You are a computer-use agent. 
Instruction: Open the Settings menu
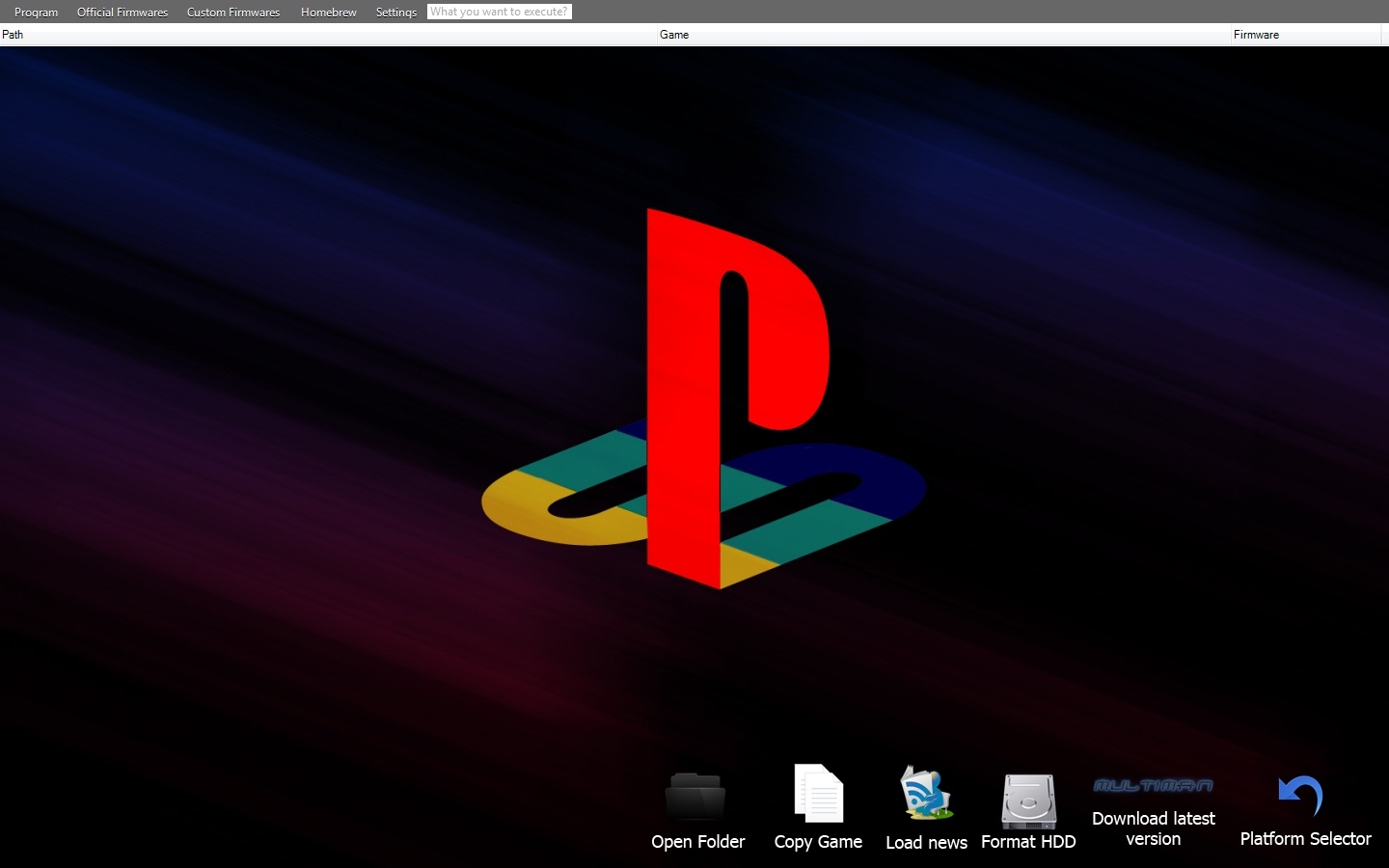396,12
